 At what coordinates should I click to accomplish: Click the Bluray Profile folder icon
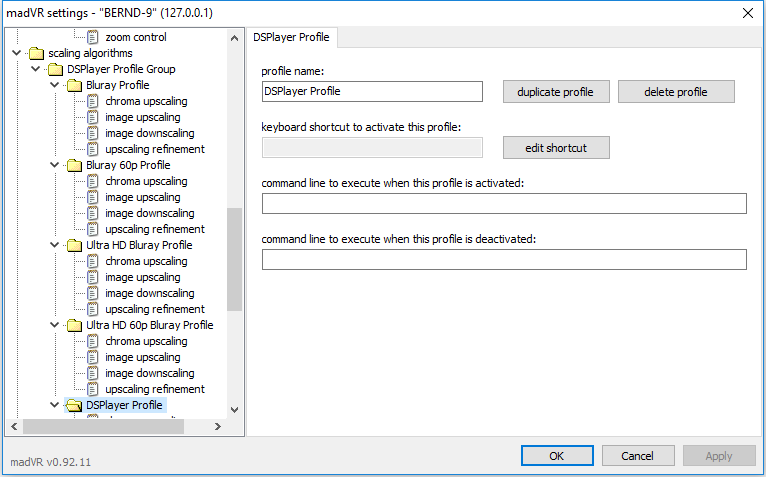coord(74,86)
